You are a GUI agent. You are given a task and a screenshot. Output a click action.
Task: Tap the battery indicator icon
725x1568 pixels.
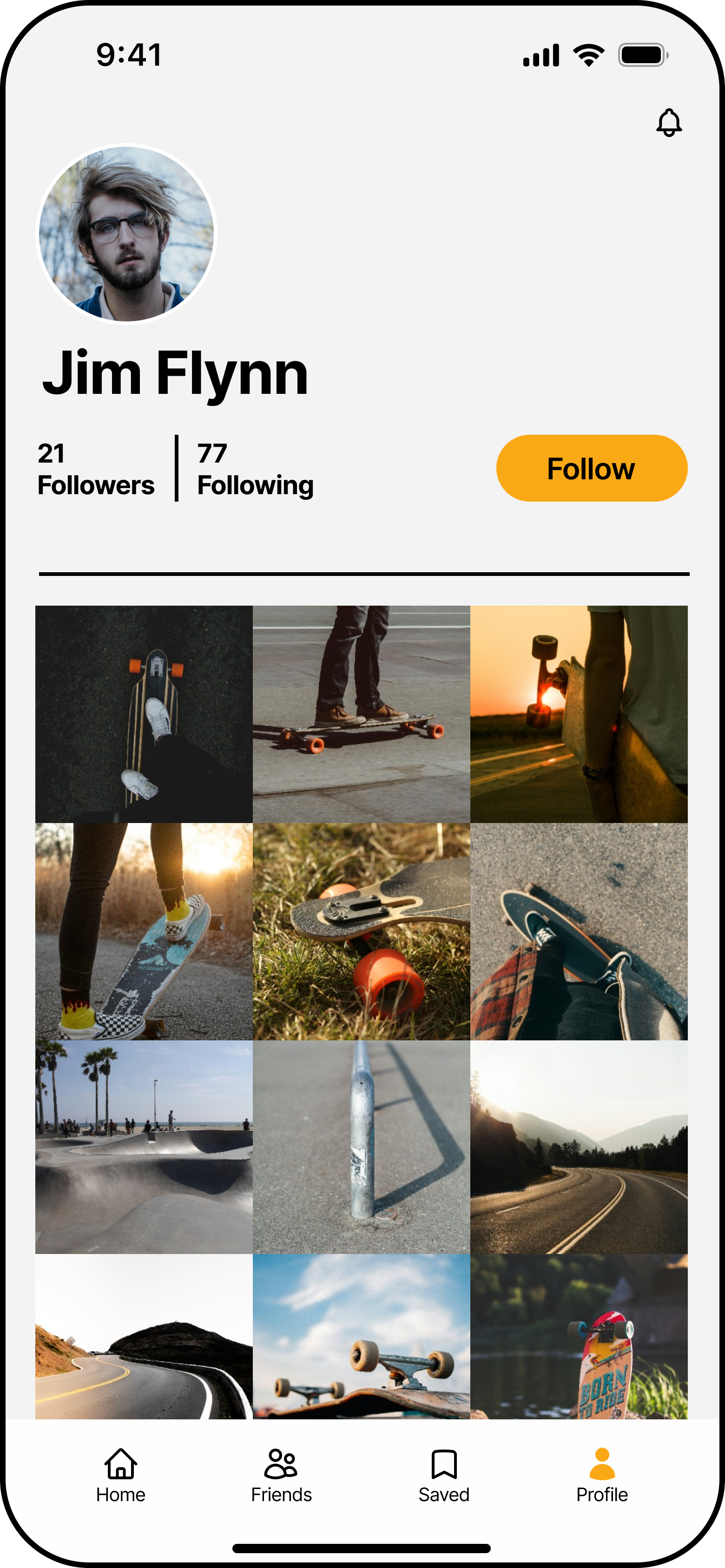point(643,55)
